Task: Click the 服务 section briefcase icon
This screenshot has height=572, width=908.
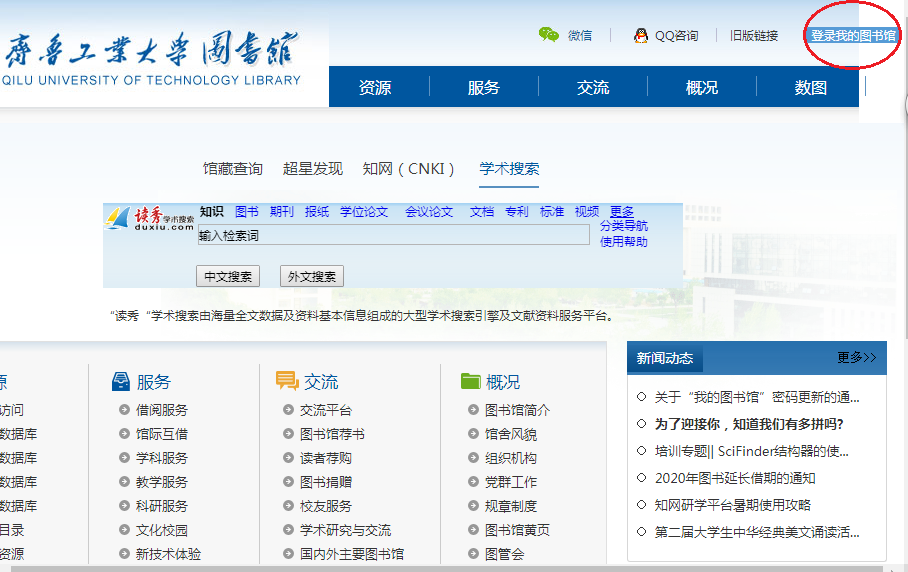Action: coord(121,381)
